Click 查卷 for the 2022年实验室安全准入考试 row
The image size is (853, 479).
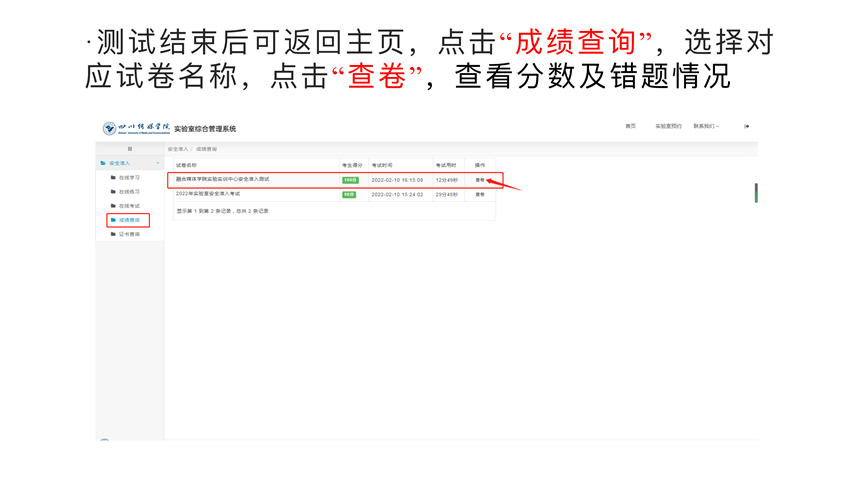480,194
